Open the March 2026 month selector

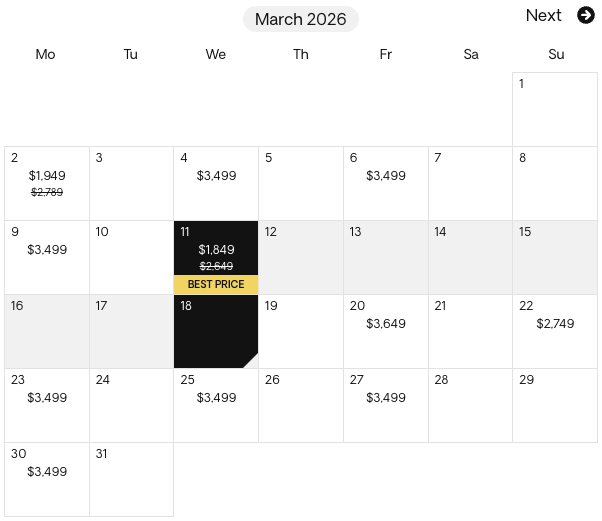(x=301, y=19)
